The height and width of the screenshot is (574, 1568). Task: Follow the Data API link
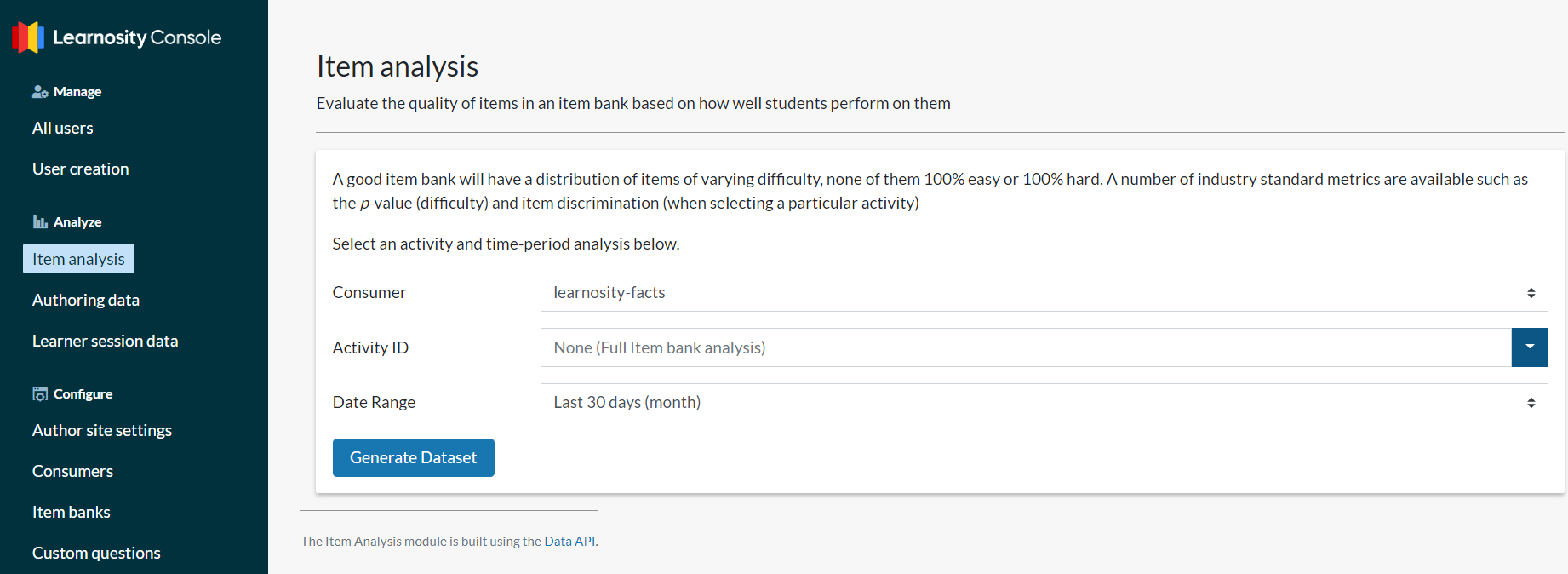pos(569,541)
